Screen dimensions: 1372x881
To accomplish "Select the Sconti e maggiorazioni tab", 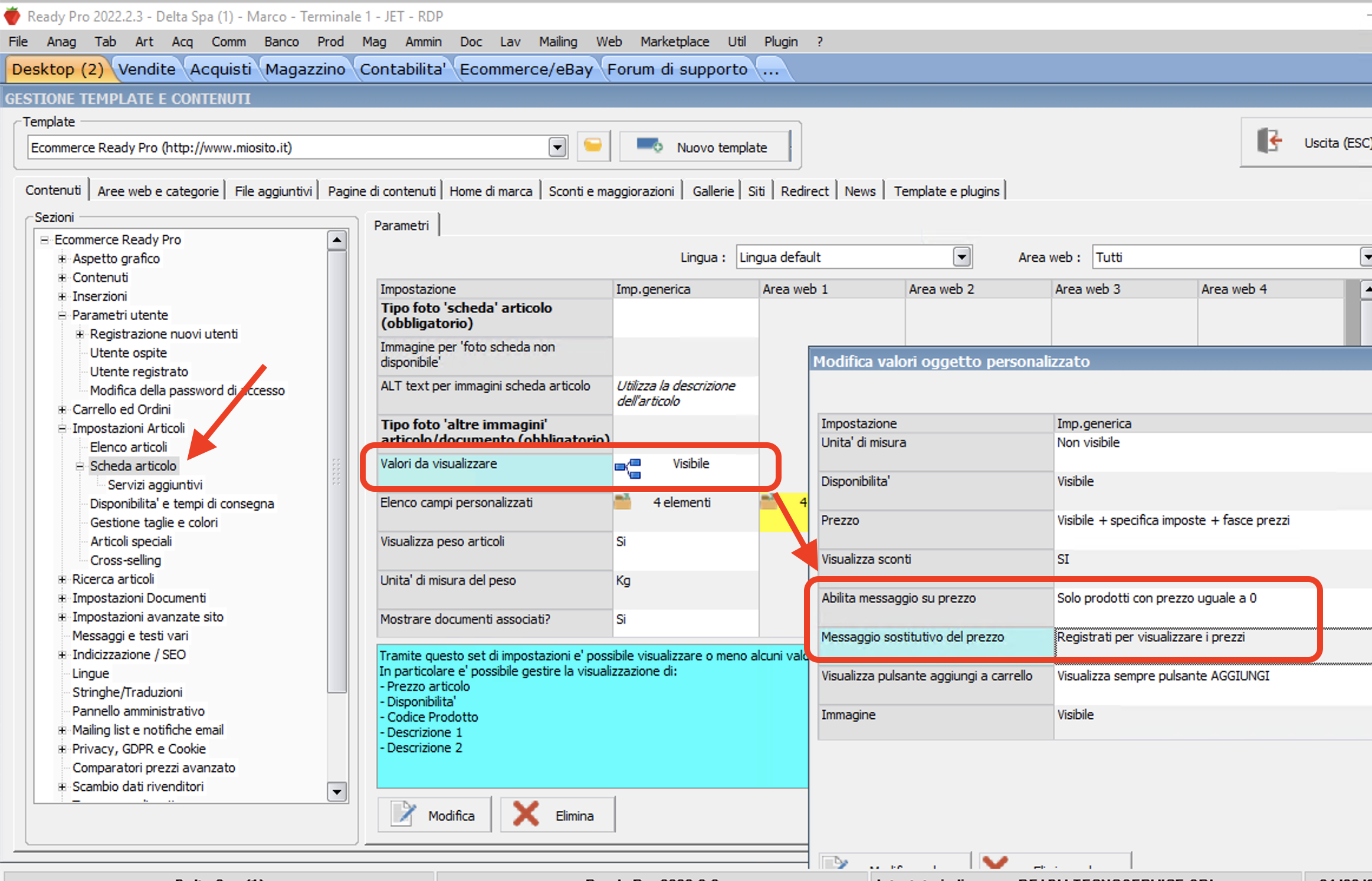I will point(611,191).
